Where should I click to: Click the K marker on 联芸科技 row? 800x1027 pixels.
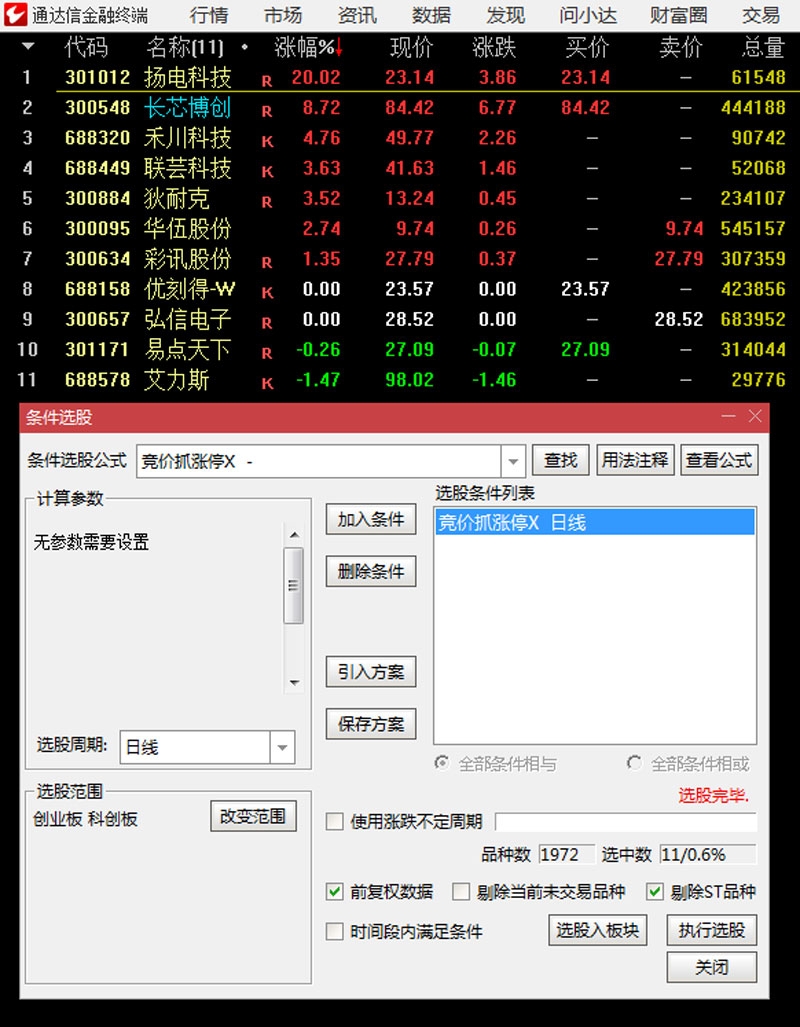pos(267,172)
